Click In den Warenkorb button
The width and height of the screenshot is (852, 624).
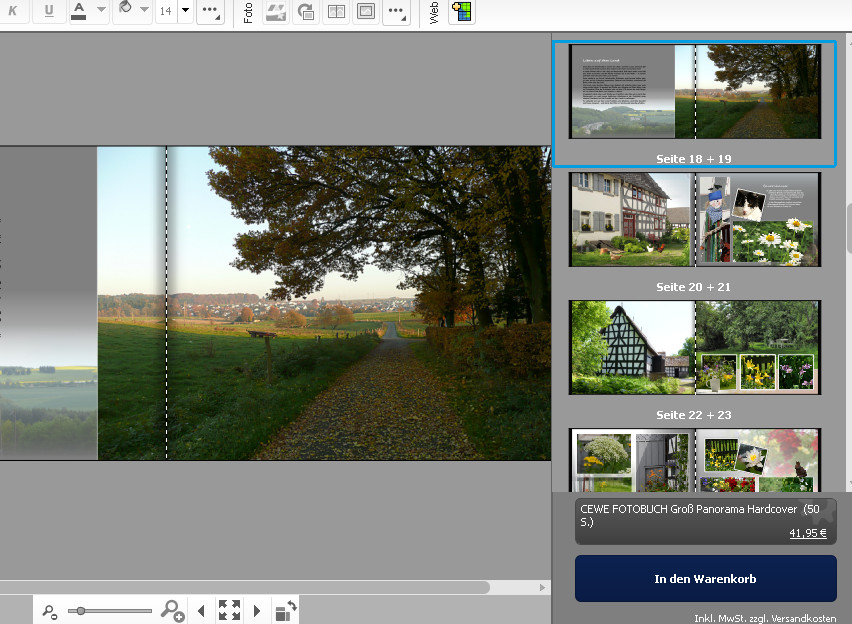click(705, 579)
